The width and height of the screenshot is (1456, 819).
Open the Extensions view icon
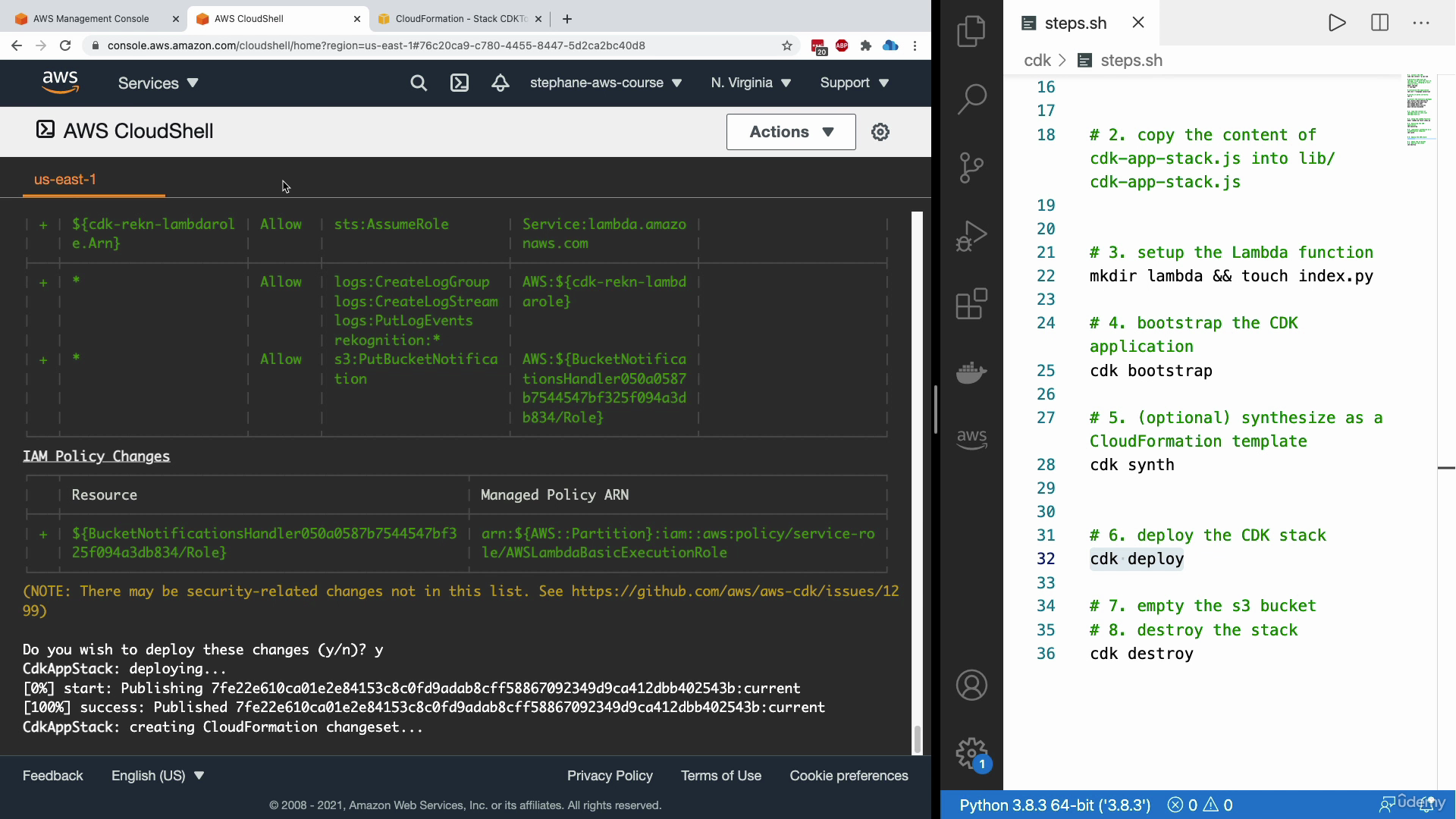click(x=971, y=303)
